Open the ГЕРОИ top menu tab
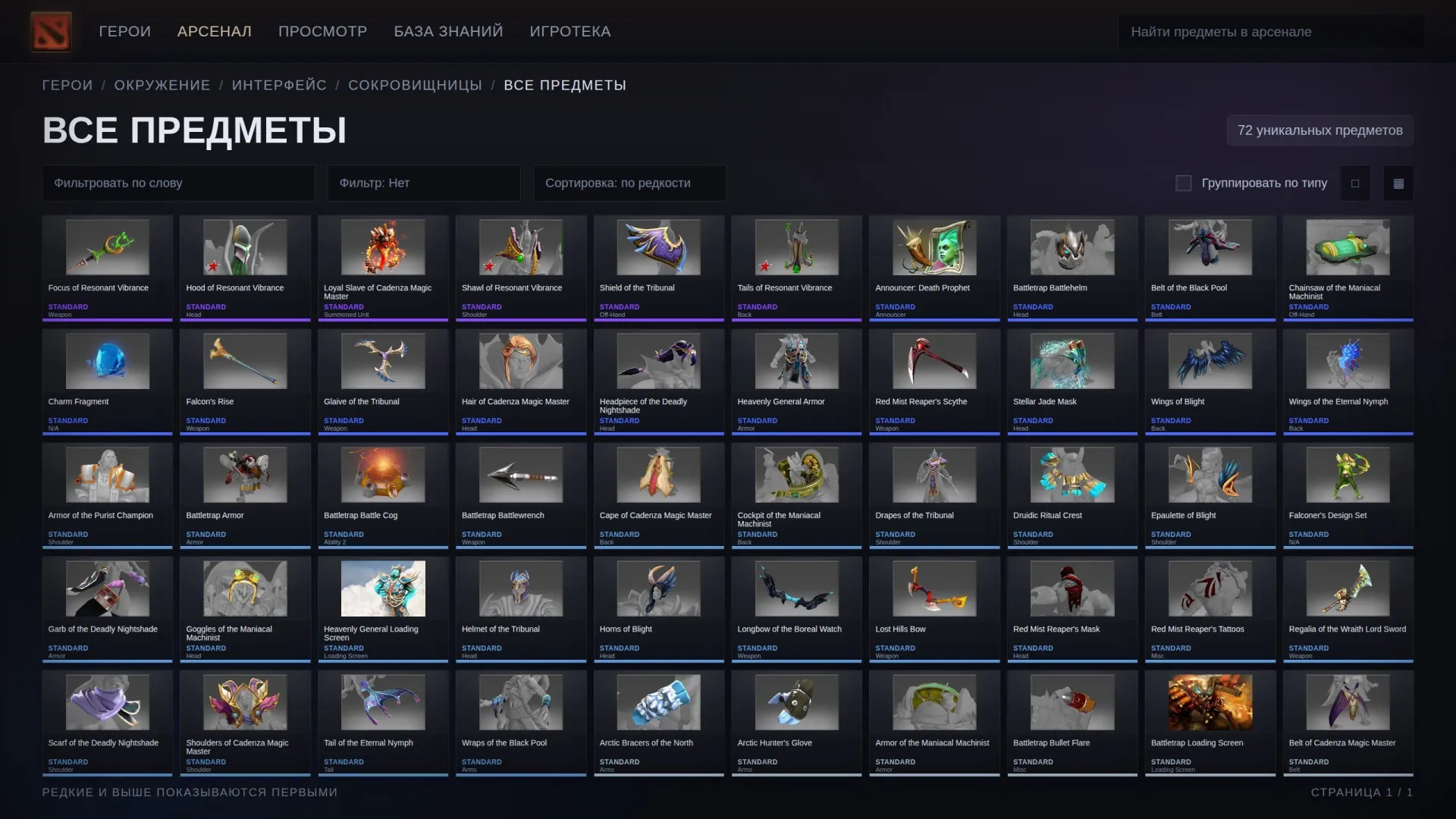This screenshot has height=819, width=1456. click(124, 31)
